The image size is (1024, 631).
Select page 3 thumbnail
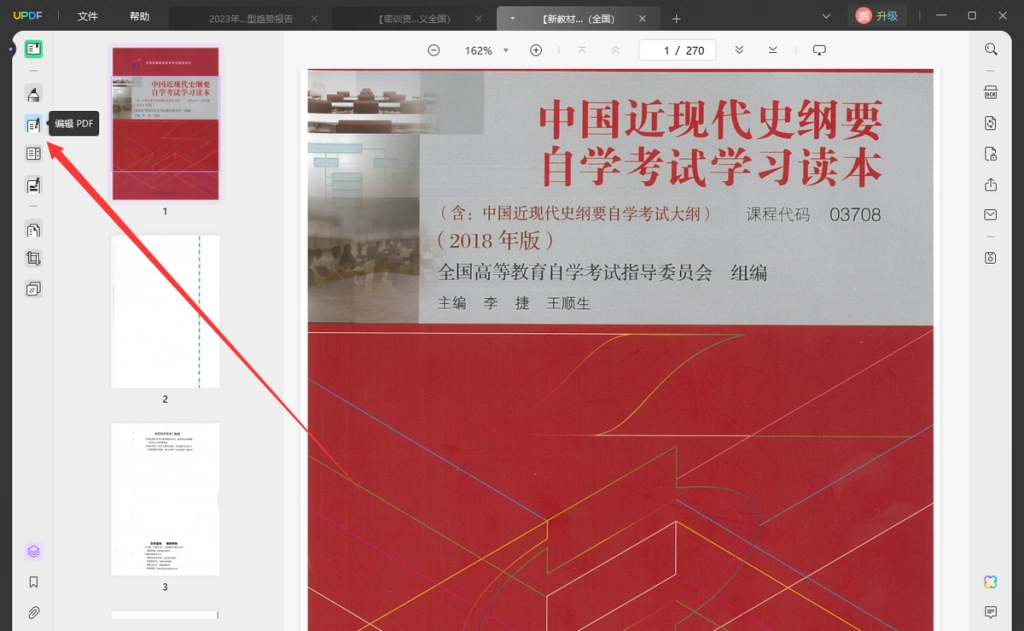coord(165,499)
